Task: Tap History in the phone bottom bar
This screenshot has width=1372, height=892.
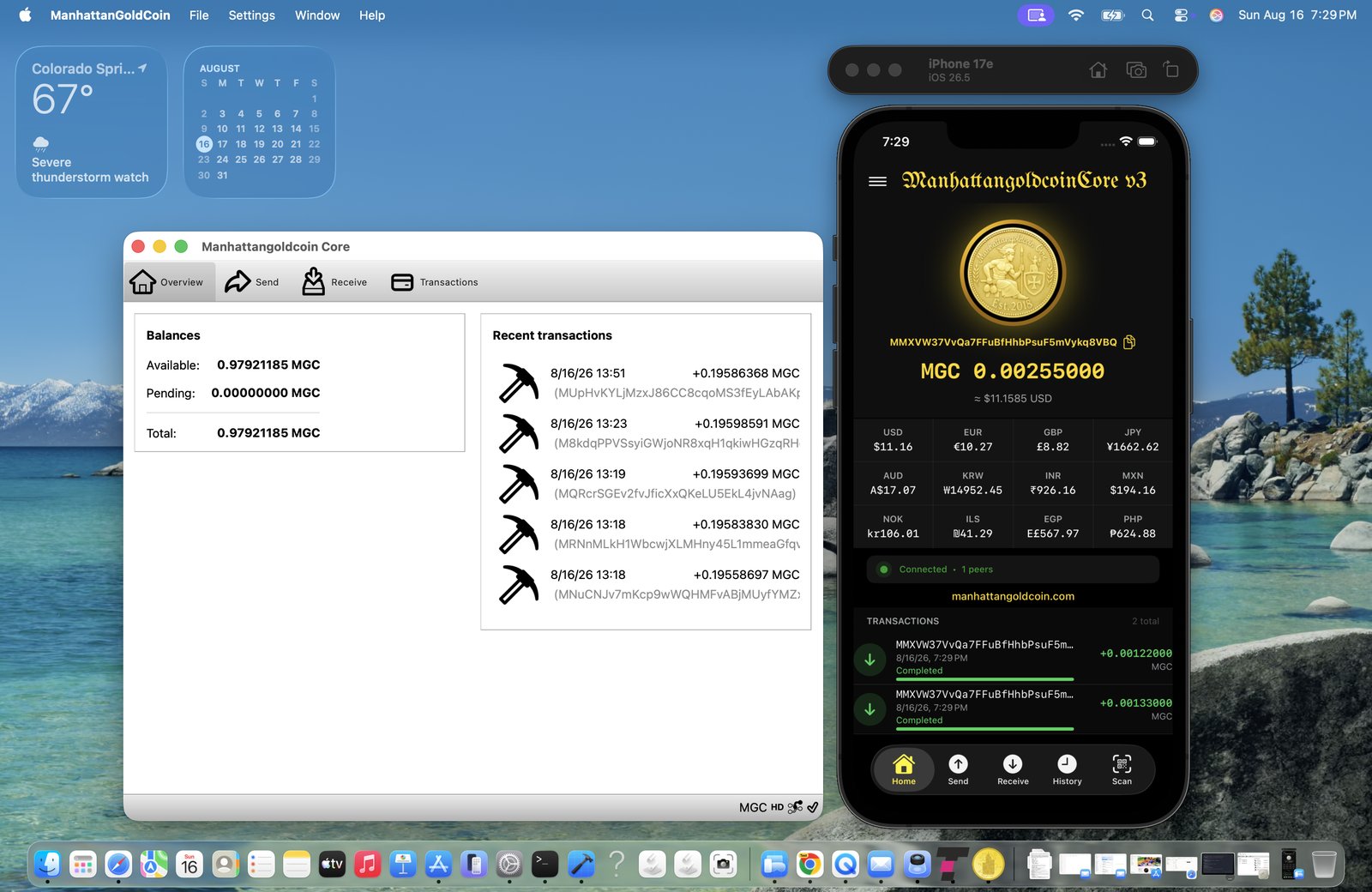Action: click(1067, 769)
